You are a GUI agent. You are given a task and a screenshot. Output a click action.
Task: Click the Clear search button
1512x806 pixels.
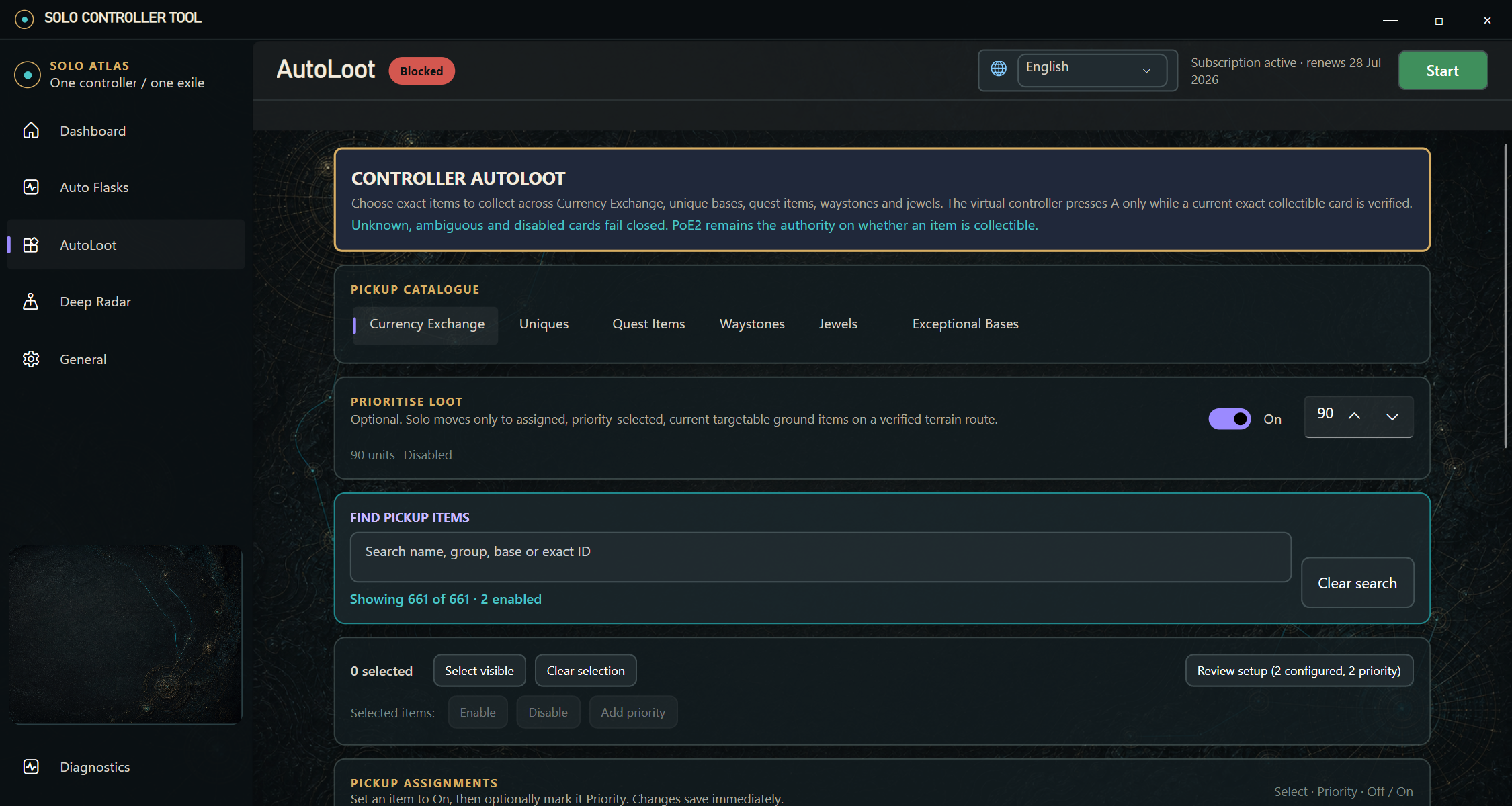[1357, 583]
